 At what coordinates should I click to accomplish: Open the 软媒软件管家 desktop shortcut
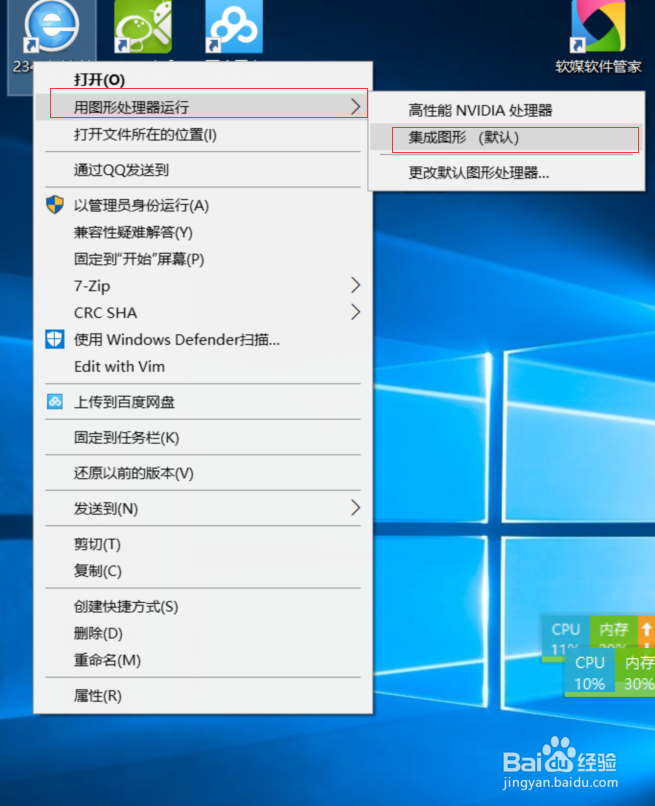(x=598, y=36)
